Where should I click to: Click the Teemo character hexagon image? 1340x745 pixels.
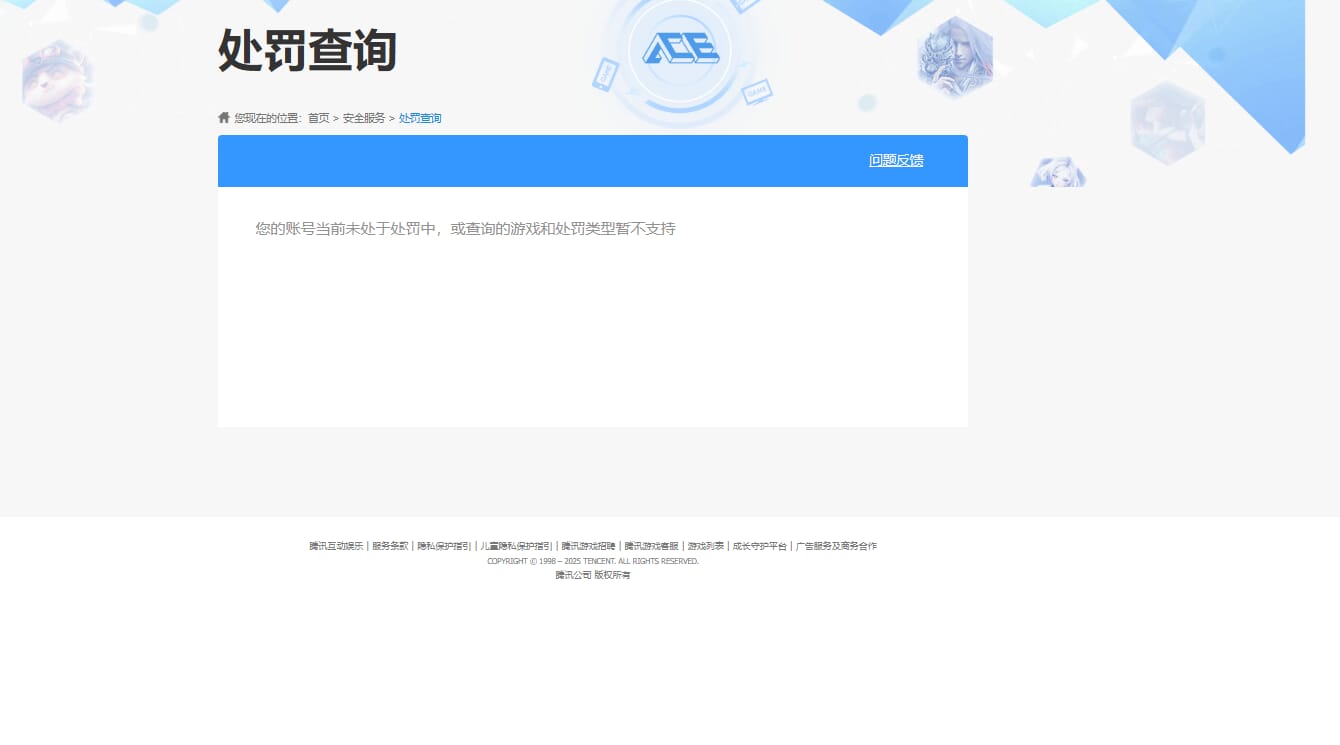(x=58, y=78)
